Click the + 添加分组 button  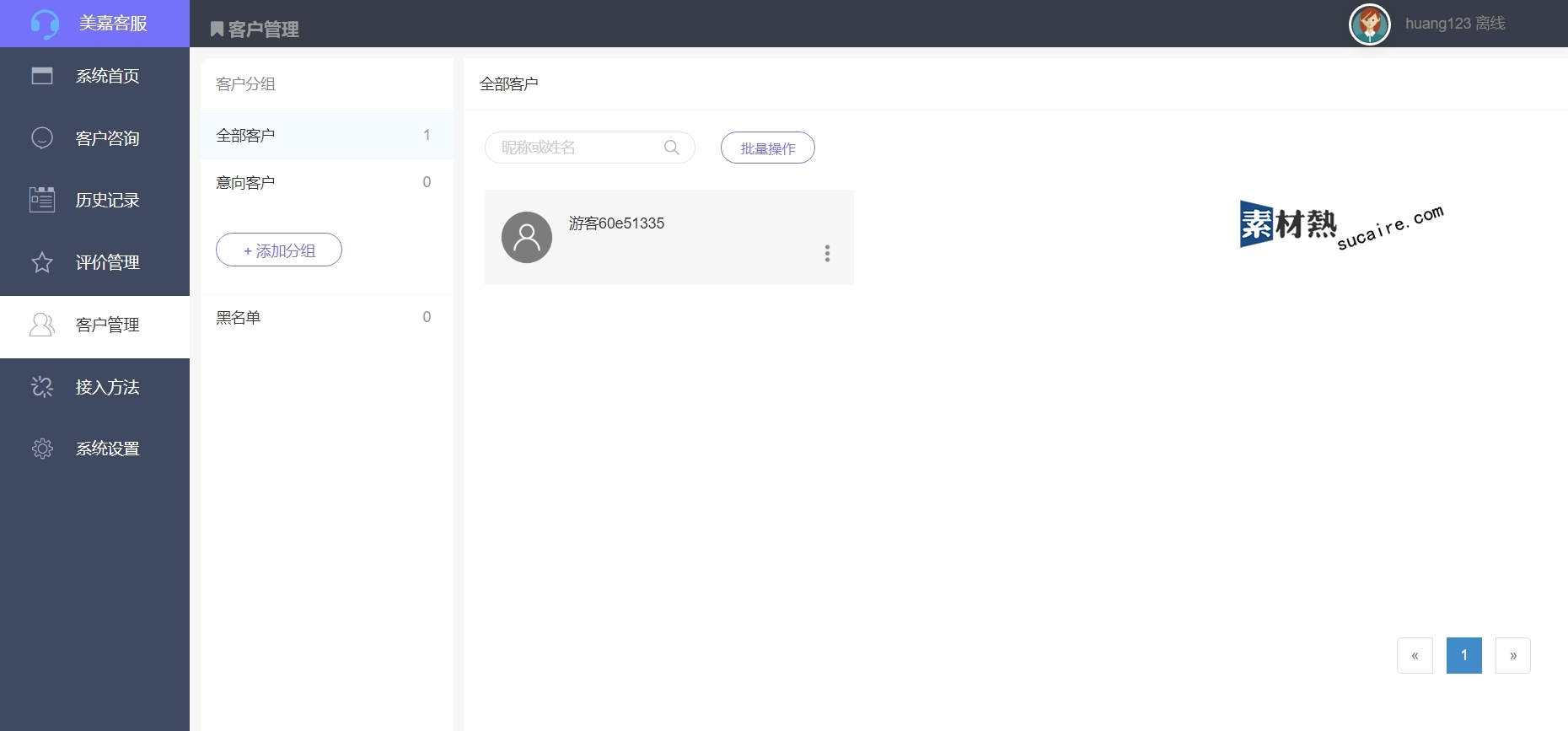click(279, 250)
